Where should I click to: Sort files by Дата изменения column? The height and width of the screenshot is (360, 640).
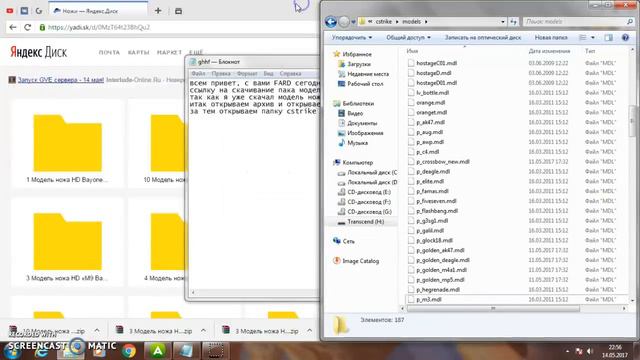coord(549,51)
